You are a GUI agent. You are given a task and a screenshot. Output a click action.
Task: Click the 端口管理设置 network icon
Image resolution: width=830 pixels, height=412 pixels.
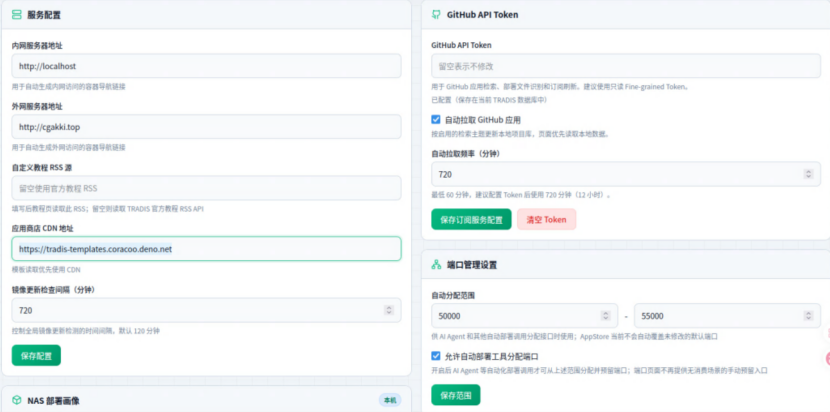click(x=436, y=265)
